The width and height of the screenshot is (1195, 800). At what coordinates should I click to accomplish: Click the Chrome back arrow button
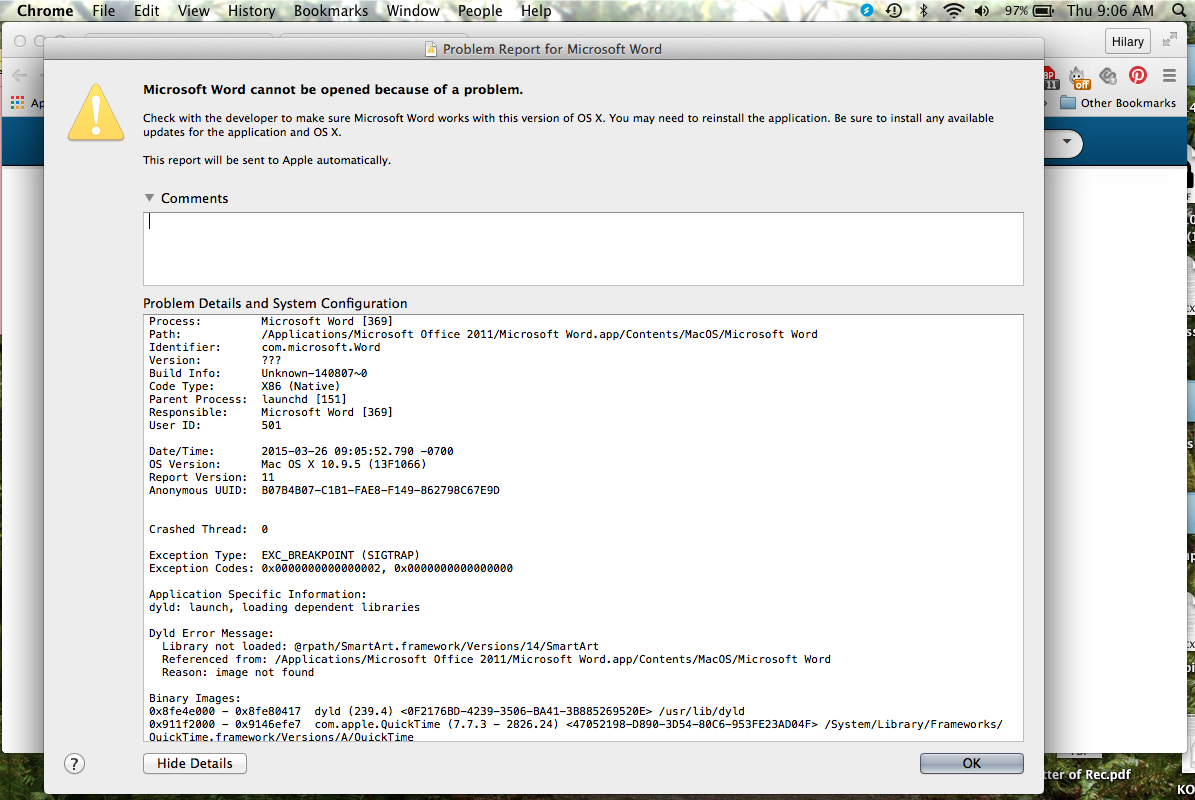click(20, 75)
